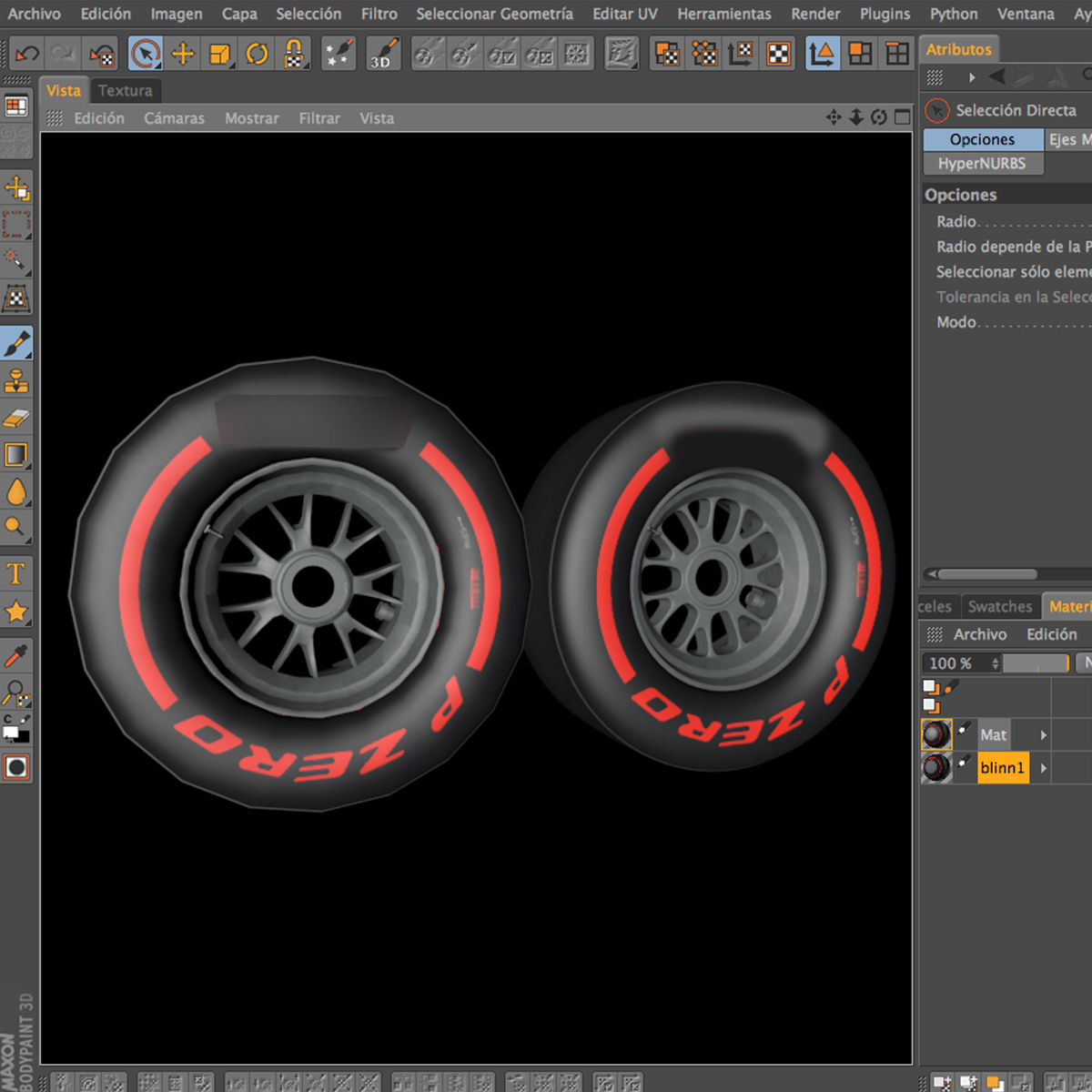Image resolution: width=1092 pixels, height=1092 pixels.
Task: Click the padlock checkerboard lock icon
Action: click(294, 55)
